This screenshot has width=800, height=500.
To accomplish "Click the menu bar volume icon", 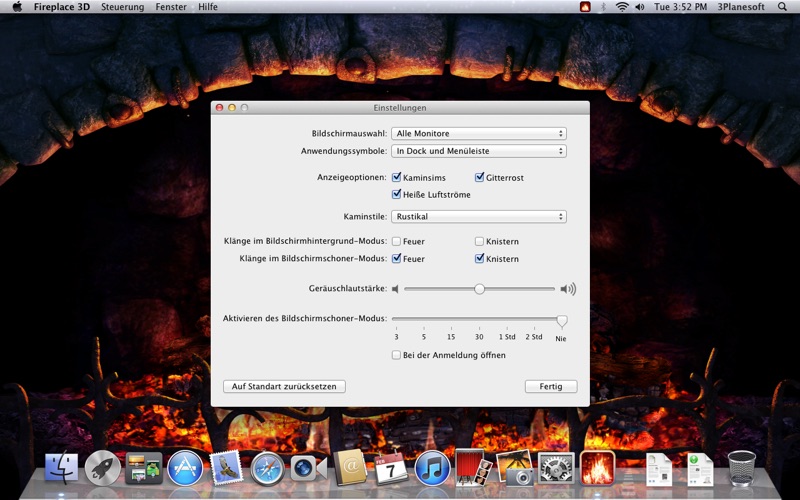I will coord(640,7).
